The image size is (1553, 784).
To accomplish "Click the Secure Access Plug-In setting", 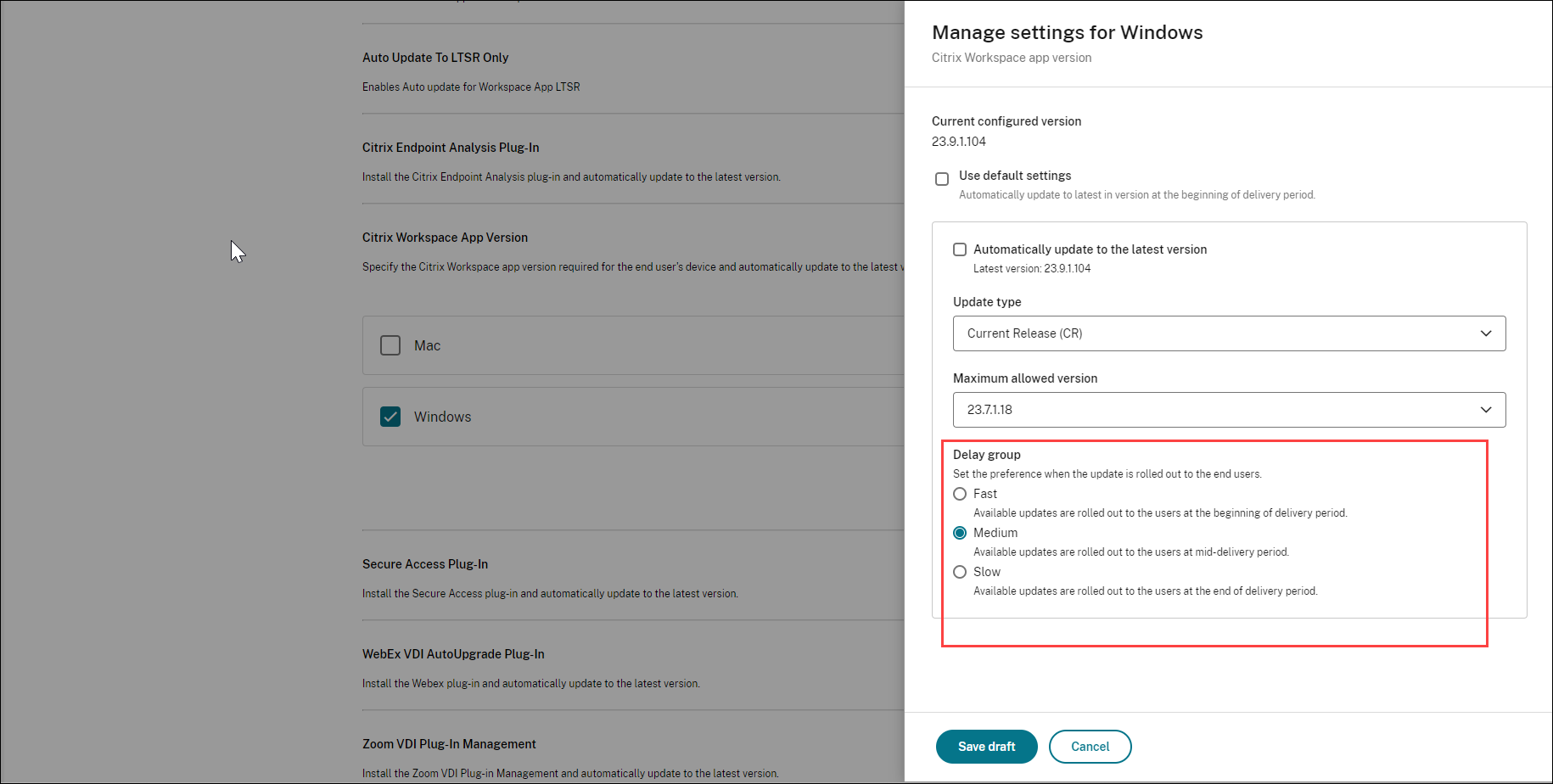I will (425, 564).
